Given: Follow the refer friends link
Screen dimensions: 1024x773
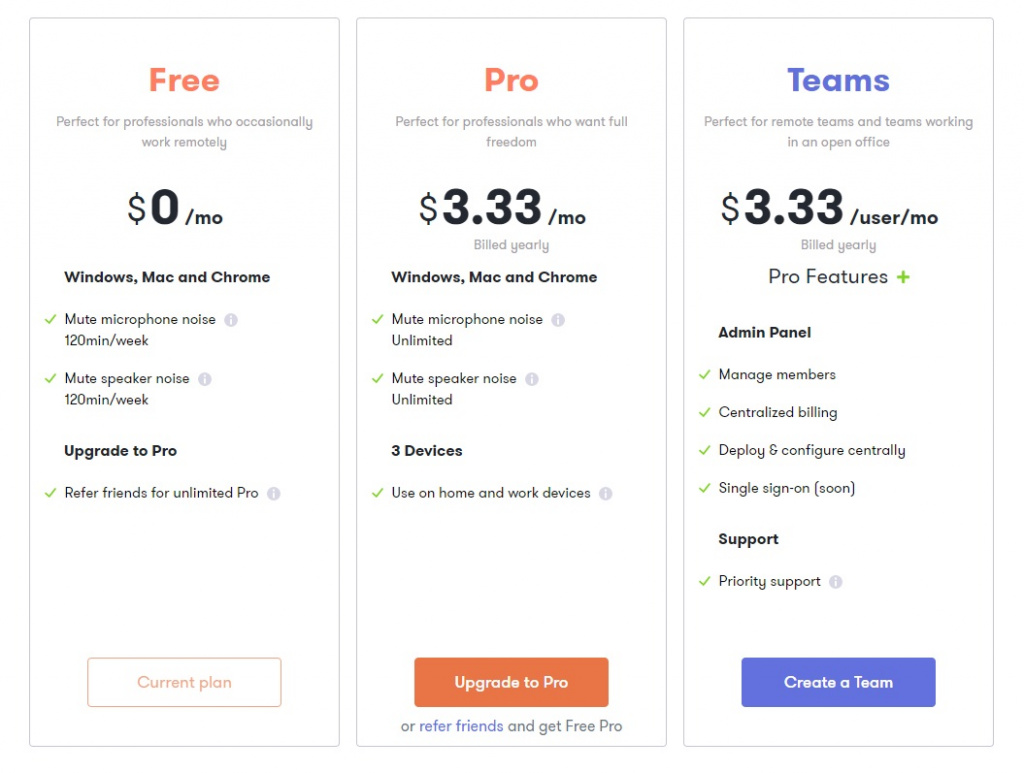Looking at the screenshot, I should 461,726.
